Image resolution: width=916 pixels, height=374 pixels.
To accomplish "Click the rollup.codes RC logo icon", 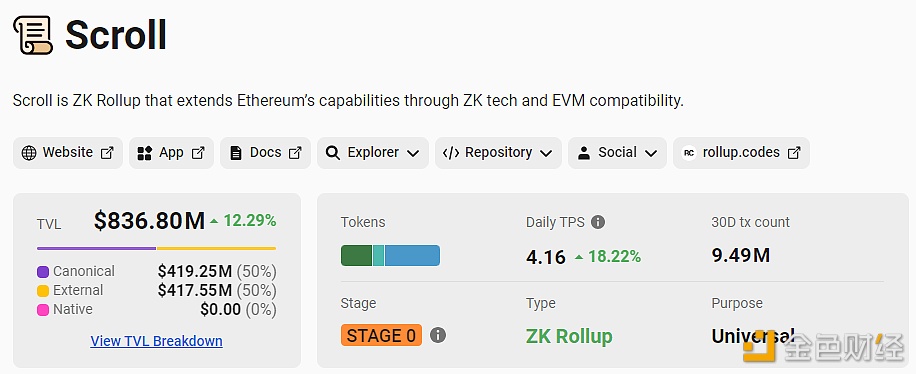I will coord(689,153).
